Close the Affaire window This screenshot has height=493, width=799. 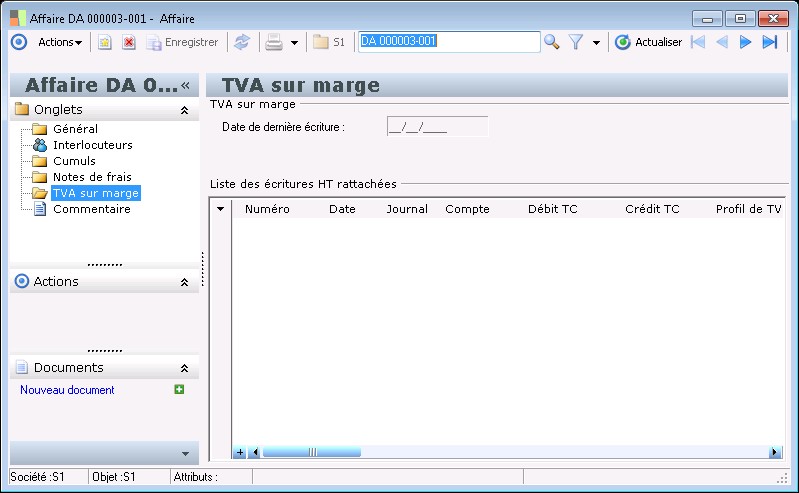pyautogui.click(x=773, y=19)
